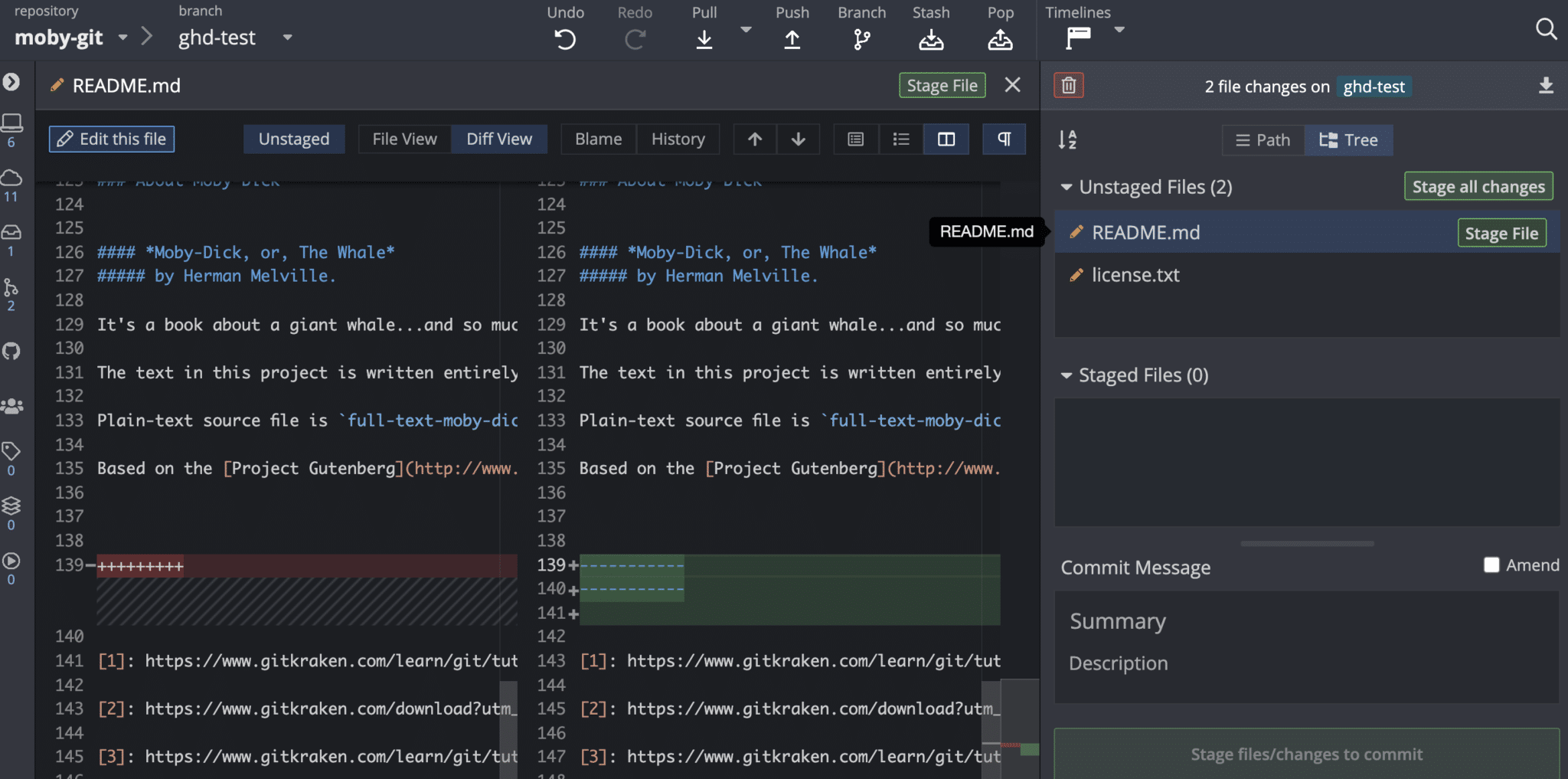Click the Redo icon in the toolbar
1568x779 pixels.
click(635, 38)
